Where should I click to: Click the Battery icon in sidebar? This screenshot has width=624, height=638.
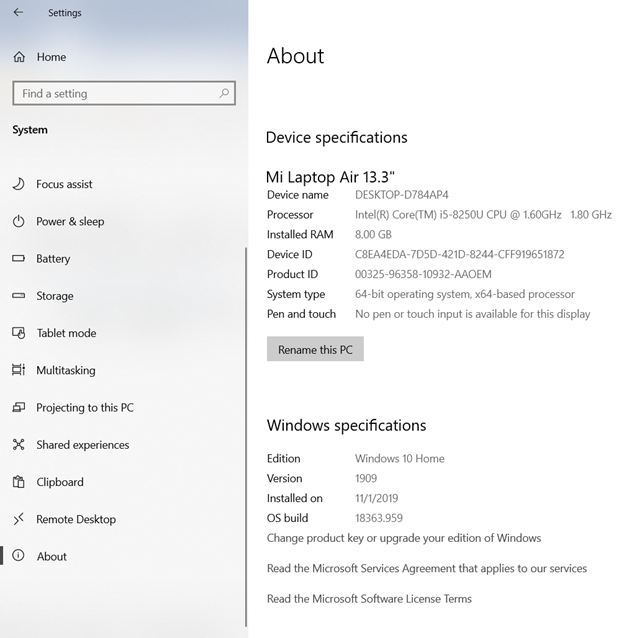(x=18, y=258)
